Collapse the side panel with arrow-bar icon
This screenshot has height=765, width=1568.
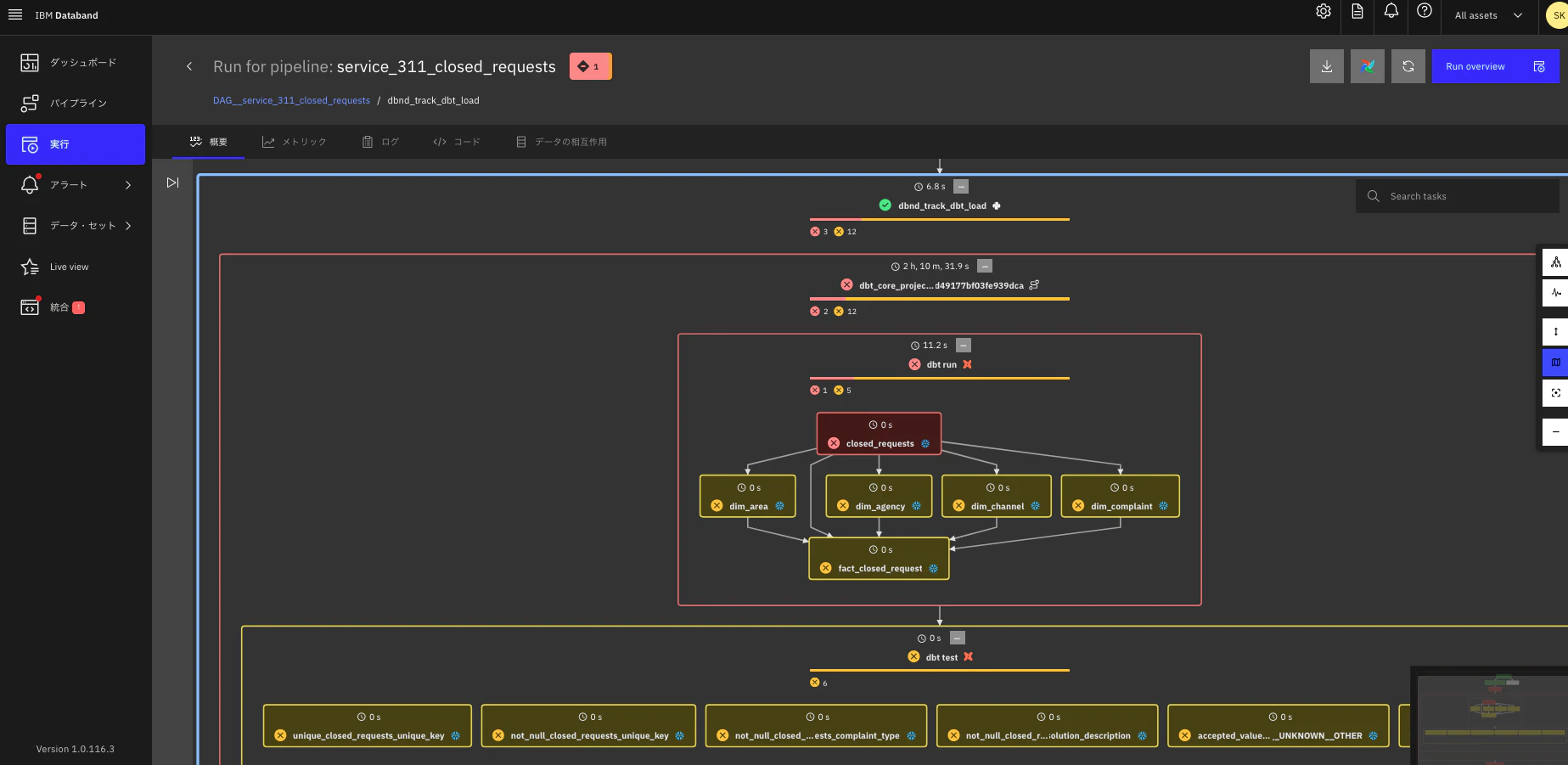pos(172,183)
